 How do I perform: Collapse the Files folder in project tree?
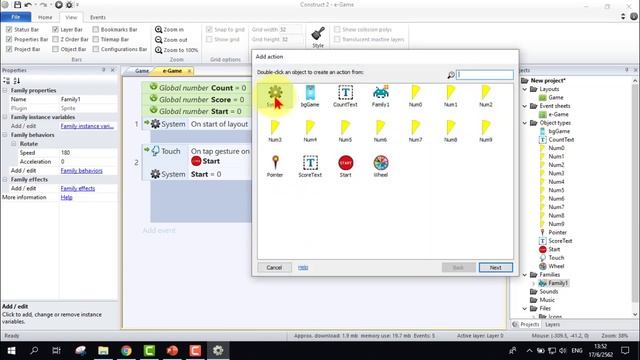[x=525, y=308]
